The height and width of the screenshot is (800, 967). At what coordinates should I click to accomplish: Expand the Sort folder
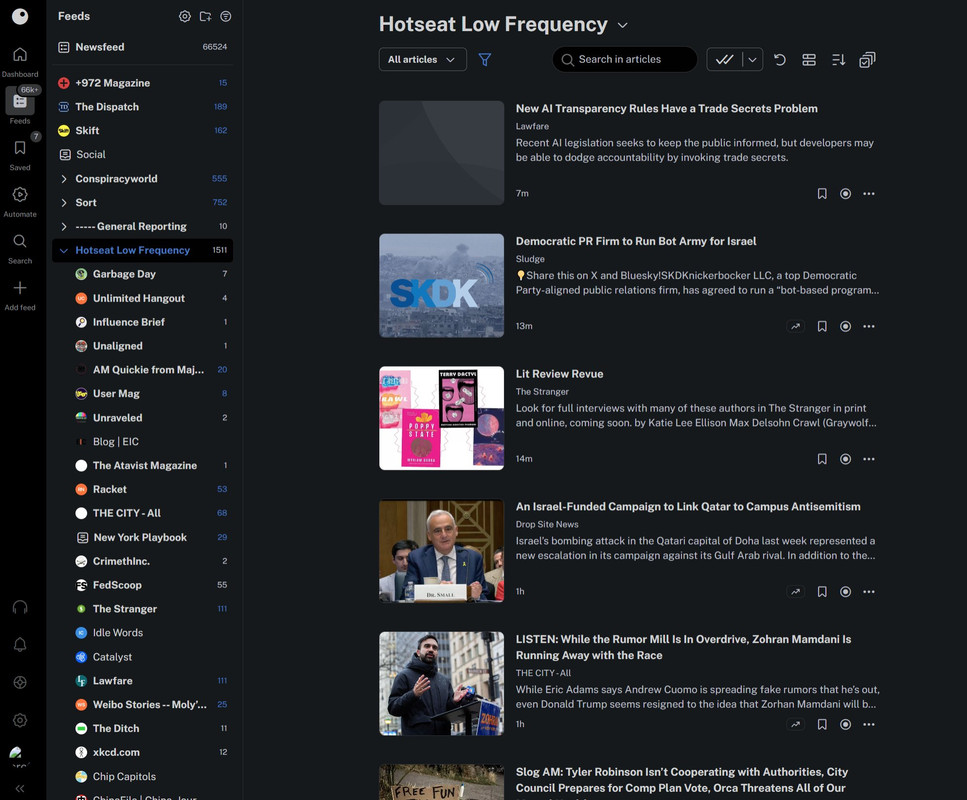point(64,203)
